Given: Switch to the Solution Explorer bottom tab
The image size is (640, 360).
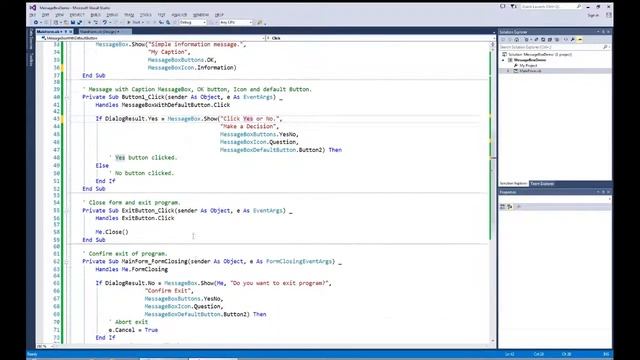Looking at the screenshot, I should pyautogui.click(x=513, y=184).
